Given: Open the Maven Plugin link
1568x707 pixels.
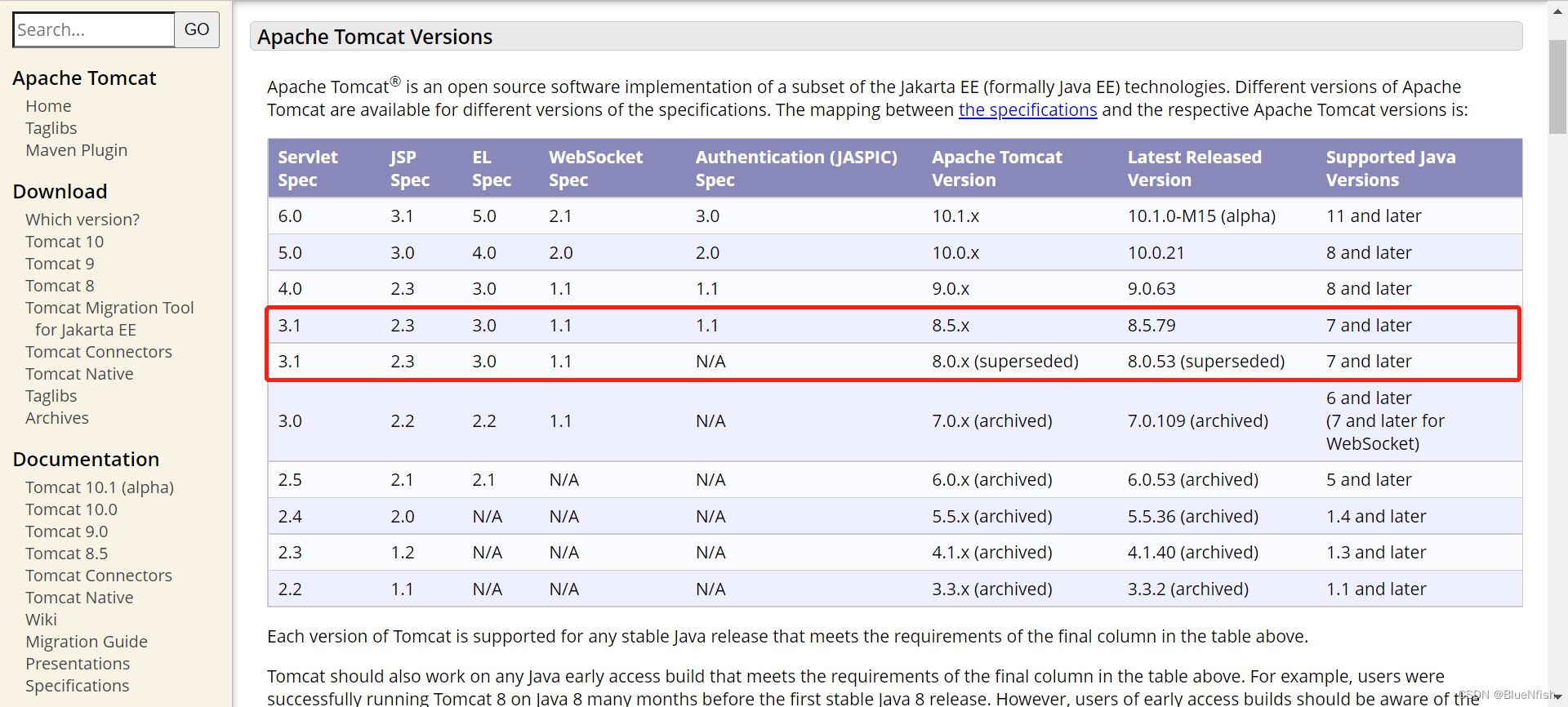Looking at the screenshot, I should coord(76,150).
